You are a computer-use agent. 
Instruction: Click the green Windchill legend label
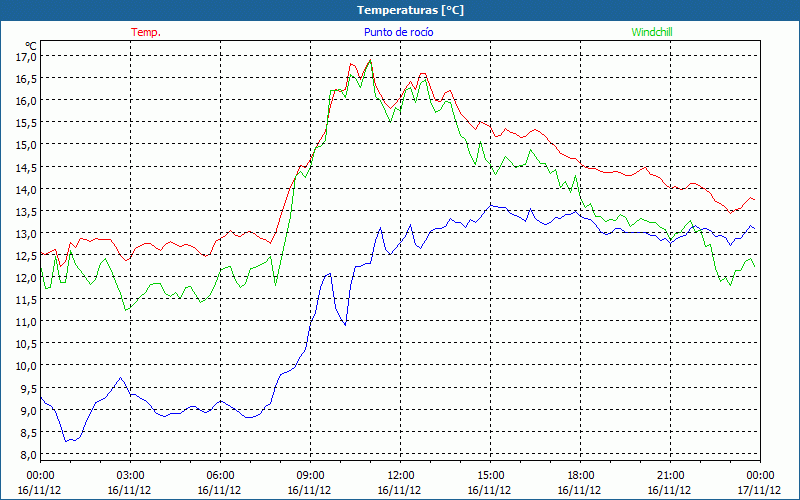click(652, 32)
